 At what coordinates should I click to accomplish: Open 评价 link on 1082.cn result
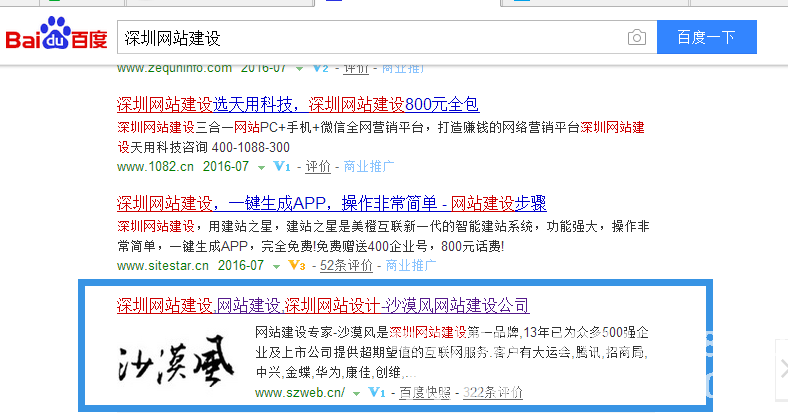point(318,167)
